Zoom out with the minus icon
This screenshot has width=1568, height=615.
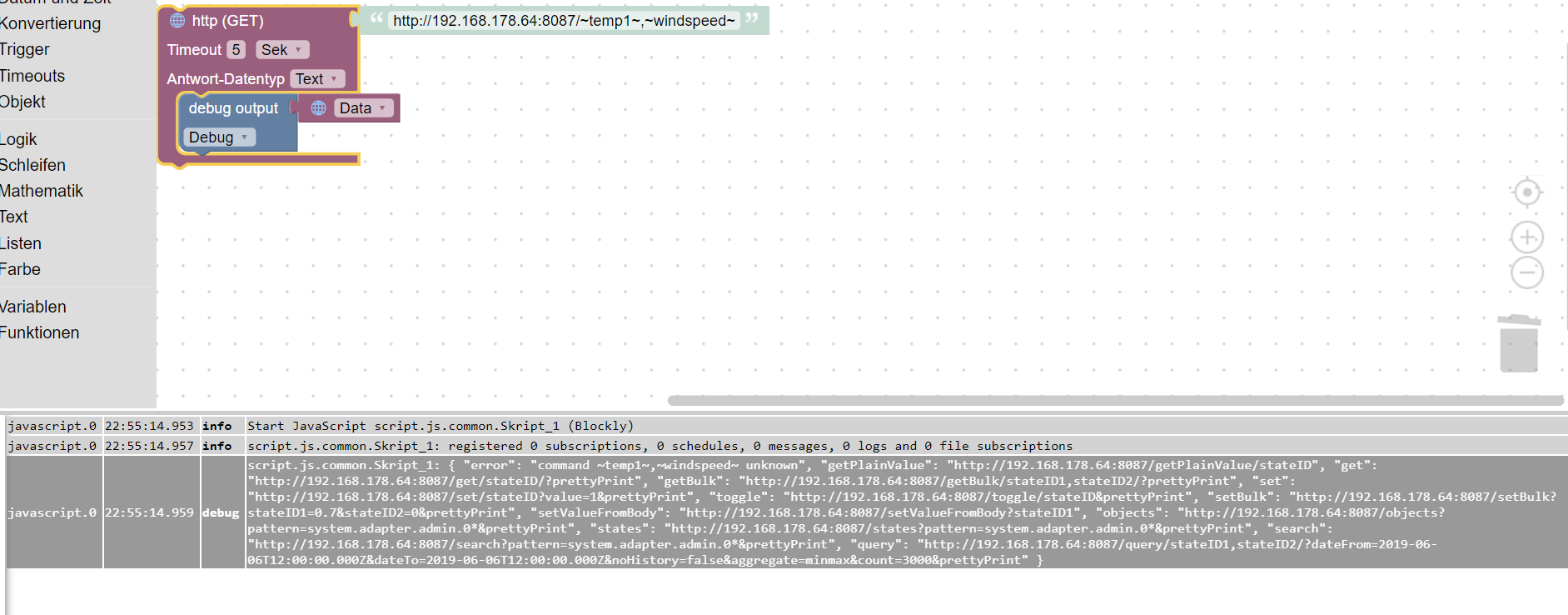click(1526, 272)
